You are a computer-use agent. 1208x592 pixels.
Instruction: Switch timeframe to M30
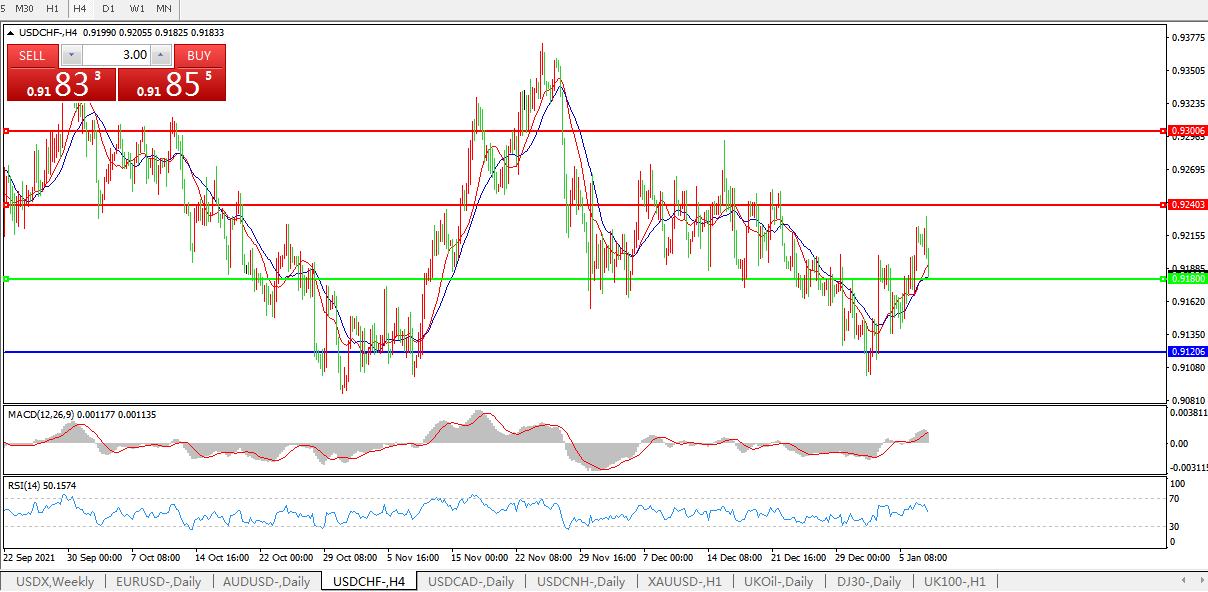click(23, 8)
